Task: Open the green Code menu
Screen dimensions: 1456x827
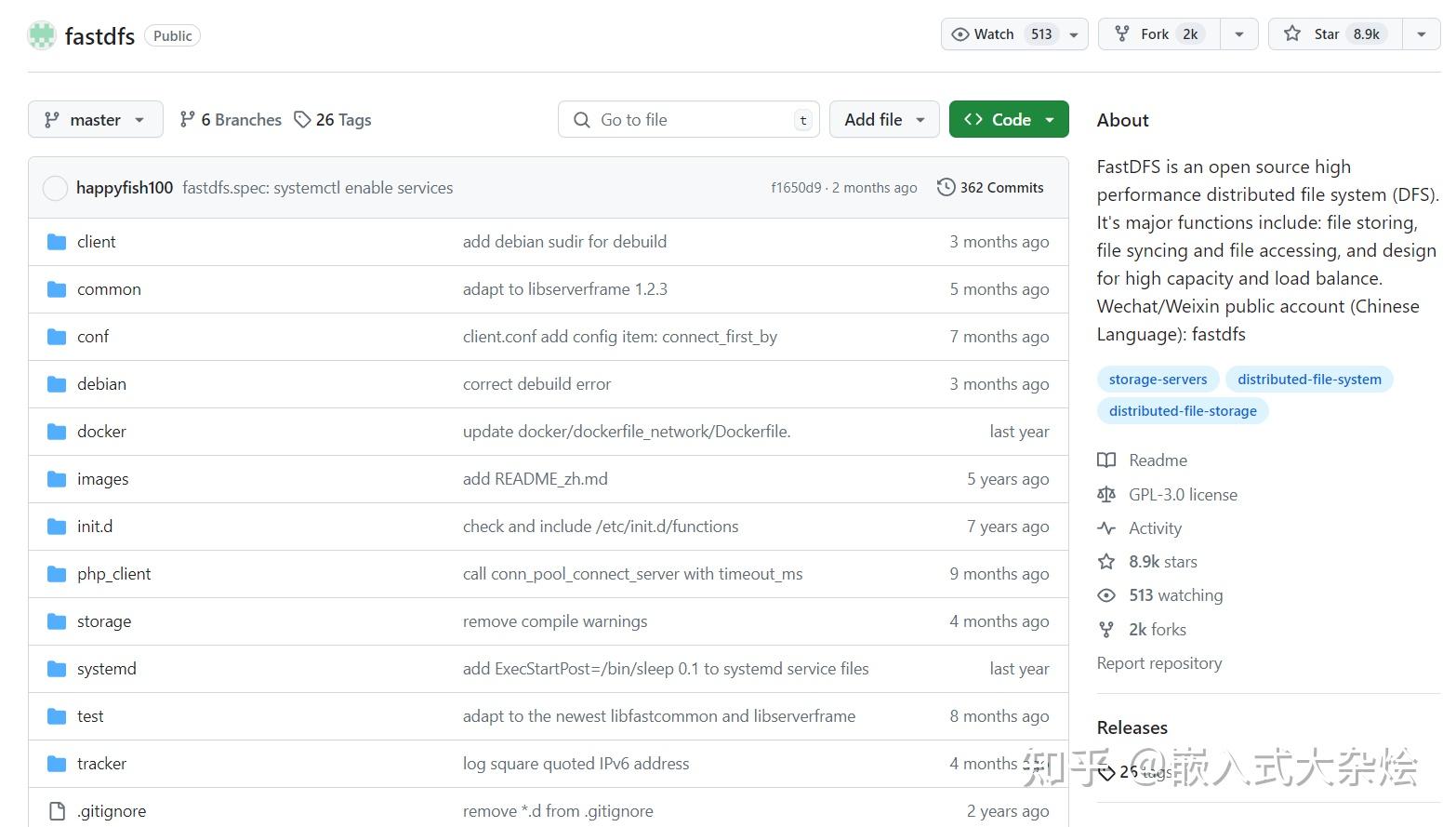Action: coord(1009,120)
